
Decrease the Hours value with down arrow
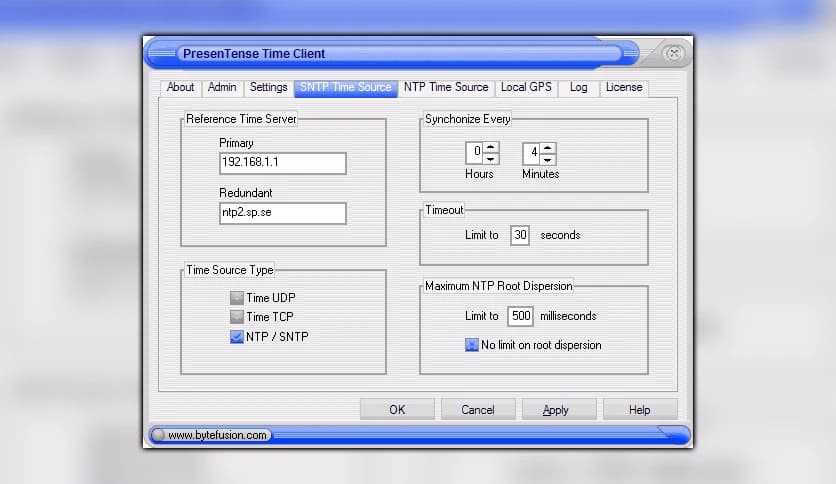(491, 159)
